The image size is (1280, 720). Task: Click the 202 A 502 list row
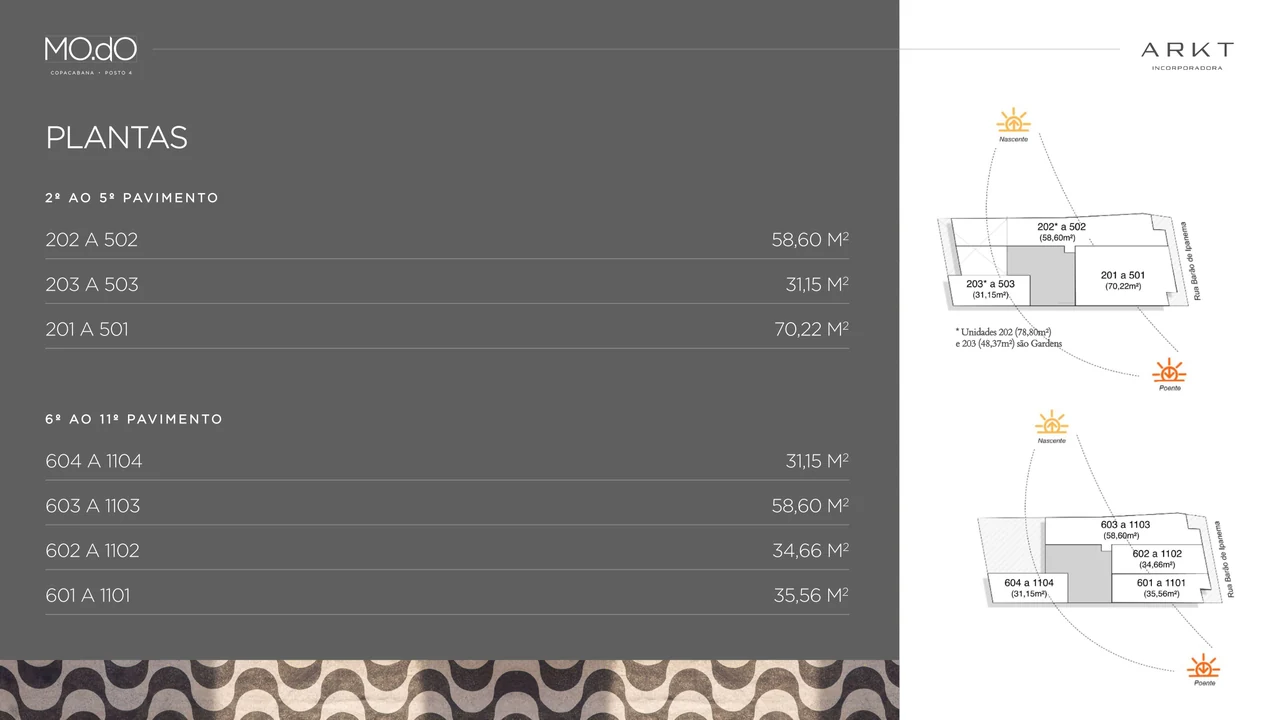click(447, 240)
